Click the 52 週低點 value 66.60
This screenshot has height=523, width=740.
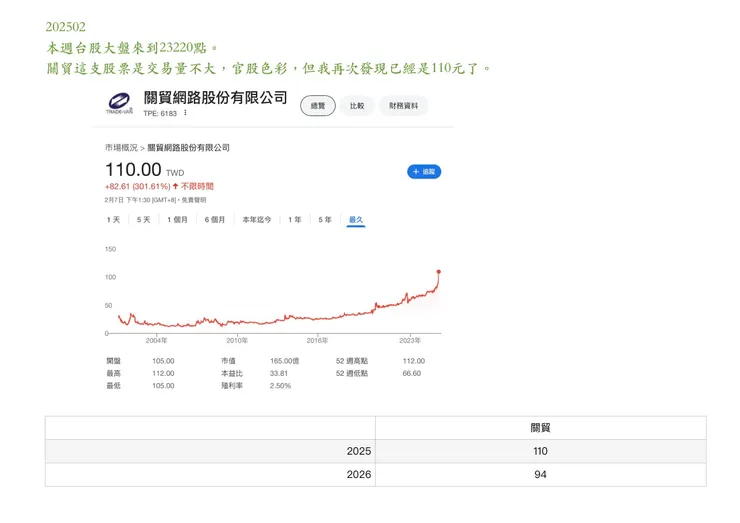pyautogui.click(x=412, y=373)
